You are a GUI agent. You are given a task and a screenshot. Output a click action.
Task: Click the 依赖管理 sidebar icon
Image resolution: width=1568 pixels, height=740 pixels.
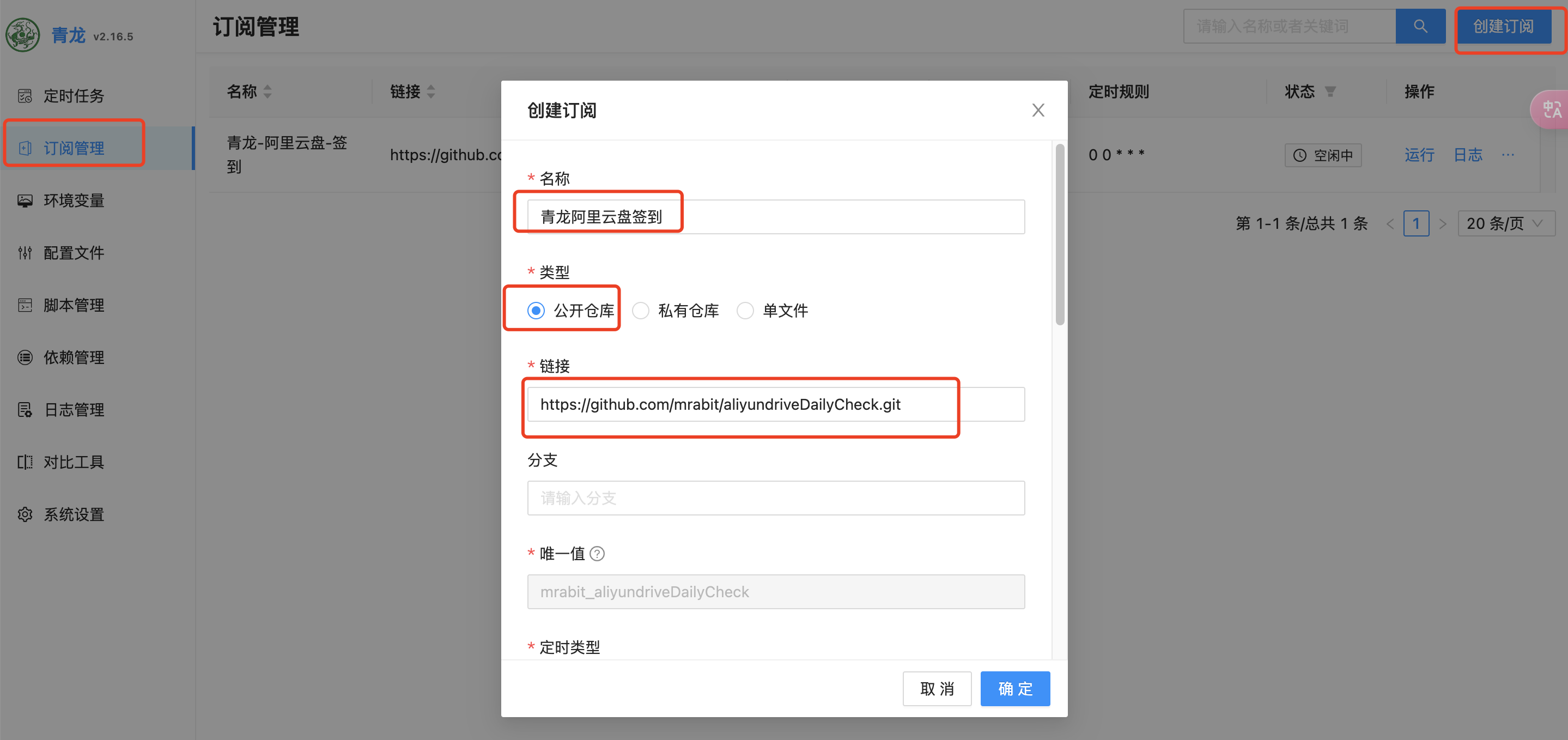coord(25,357)
